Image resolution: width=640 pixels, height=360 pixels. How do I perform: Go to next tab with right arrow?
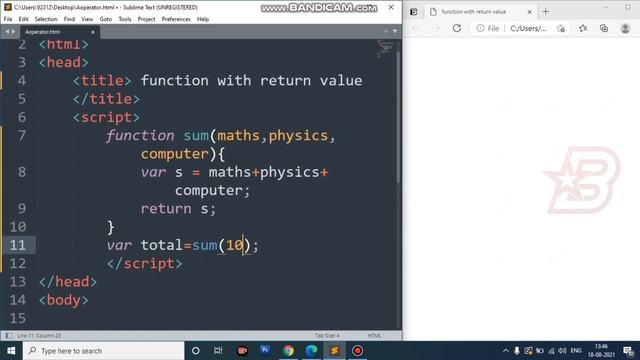13,31
